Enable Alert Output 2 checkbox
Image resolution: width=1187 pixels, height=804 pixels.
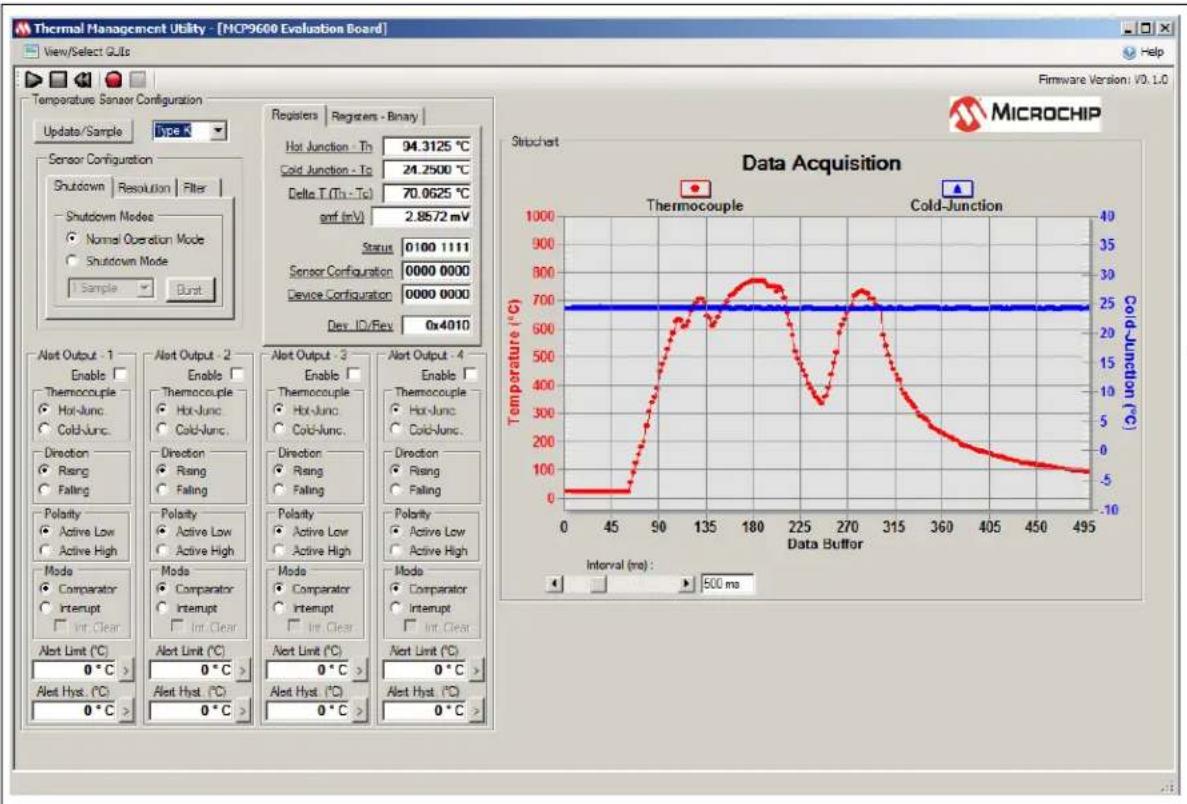coord(236,374)
